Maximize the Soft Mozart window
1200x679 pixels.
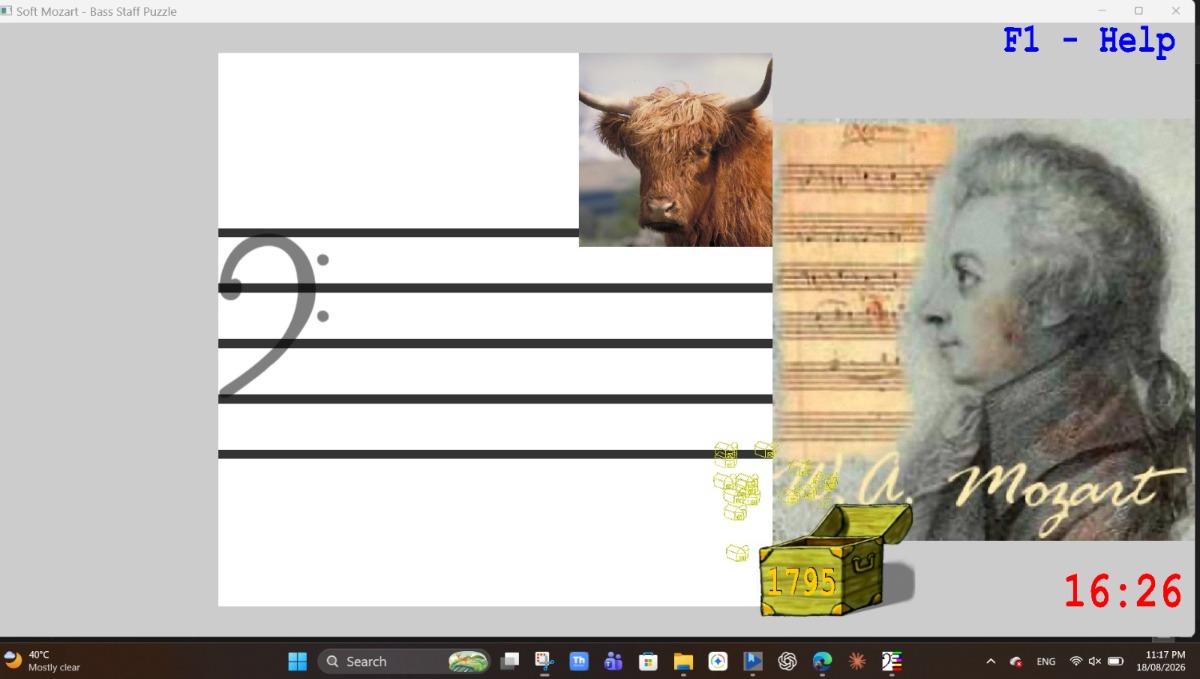1138,11
